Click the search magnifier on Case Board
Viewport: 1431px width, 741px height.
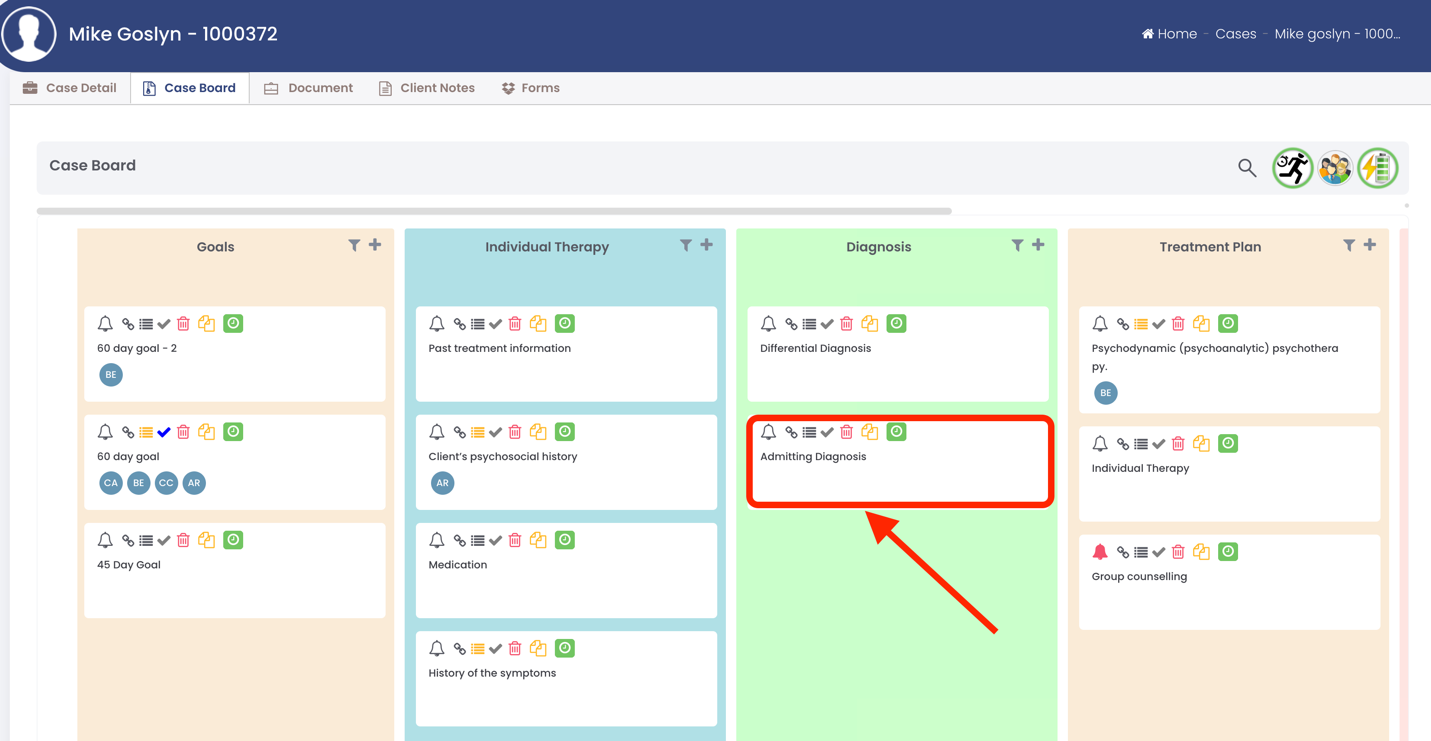pos(1246,168)
